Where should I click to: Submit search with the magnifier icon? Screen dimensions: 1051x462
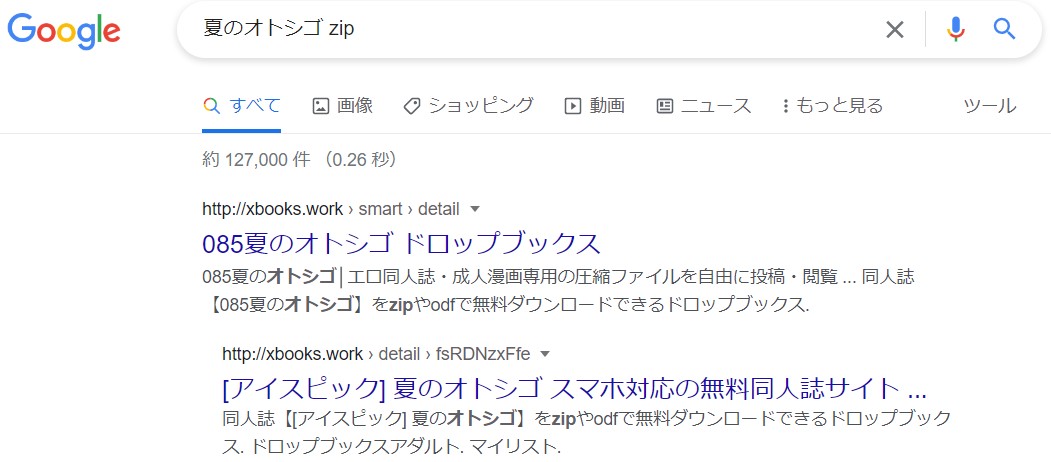point(1004,29)
